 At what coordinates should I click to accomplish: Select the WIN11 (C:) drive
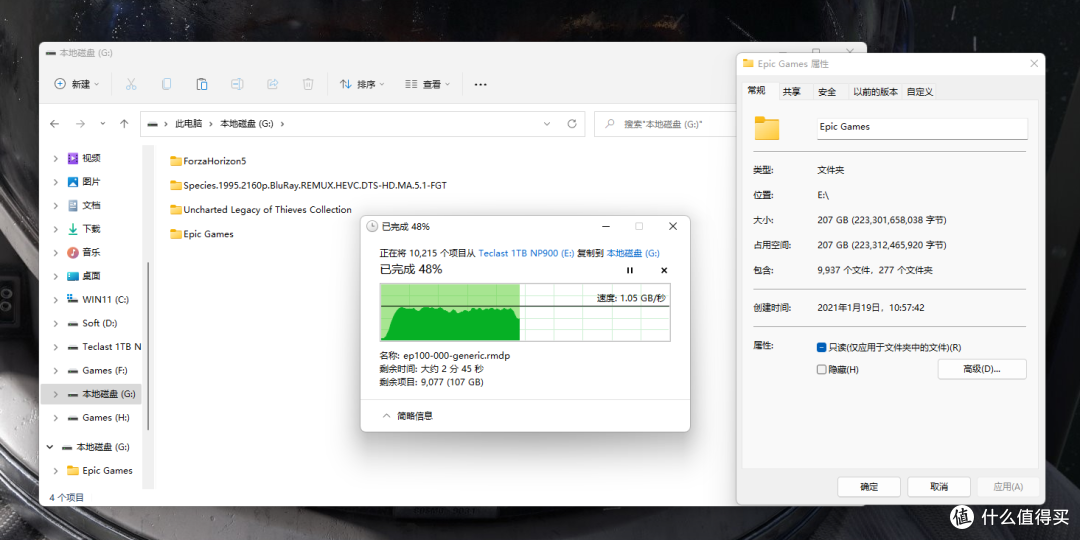point(98,300)
